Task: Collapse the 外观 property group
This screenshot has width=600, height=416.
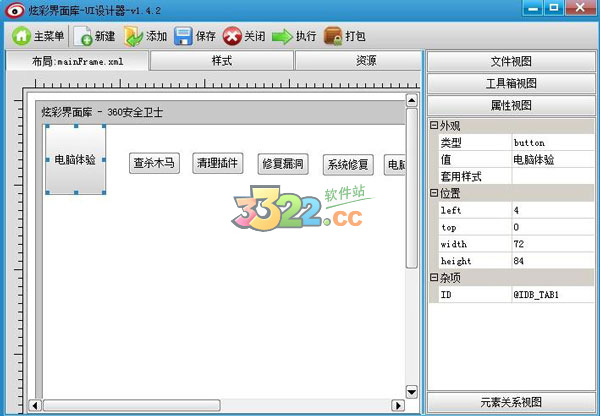Action: [x=434, y=125]
